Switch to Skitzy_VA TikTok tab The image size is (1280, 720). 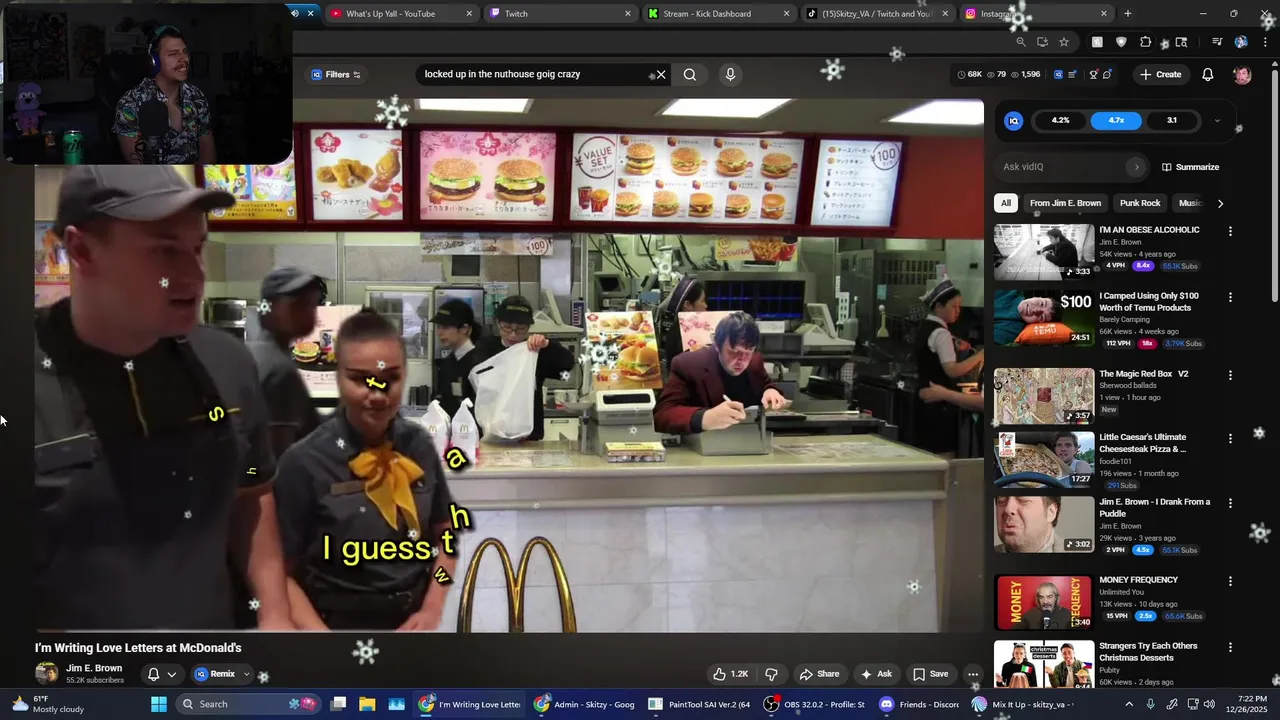point(875,14)
